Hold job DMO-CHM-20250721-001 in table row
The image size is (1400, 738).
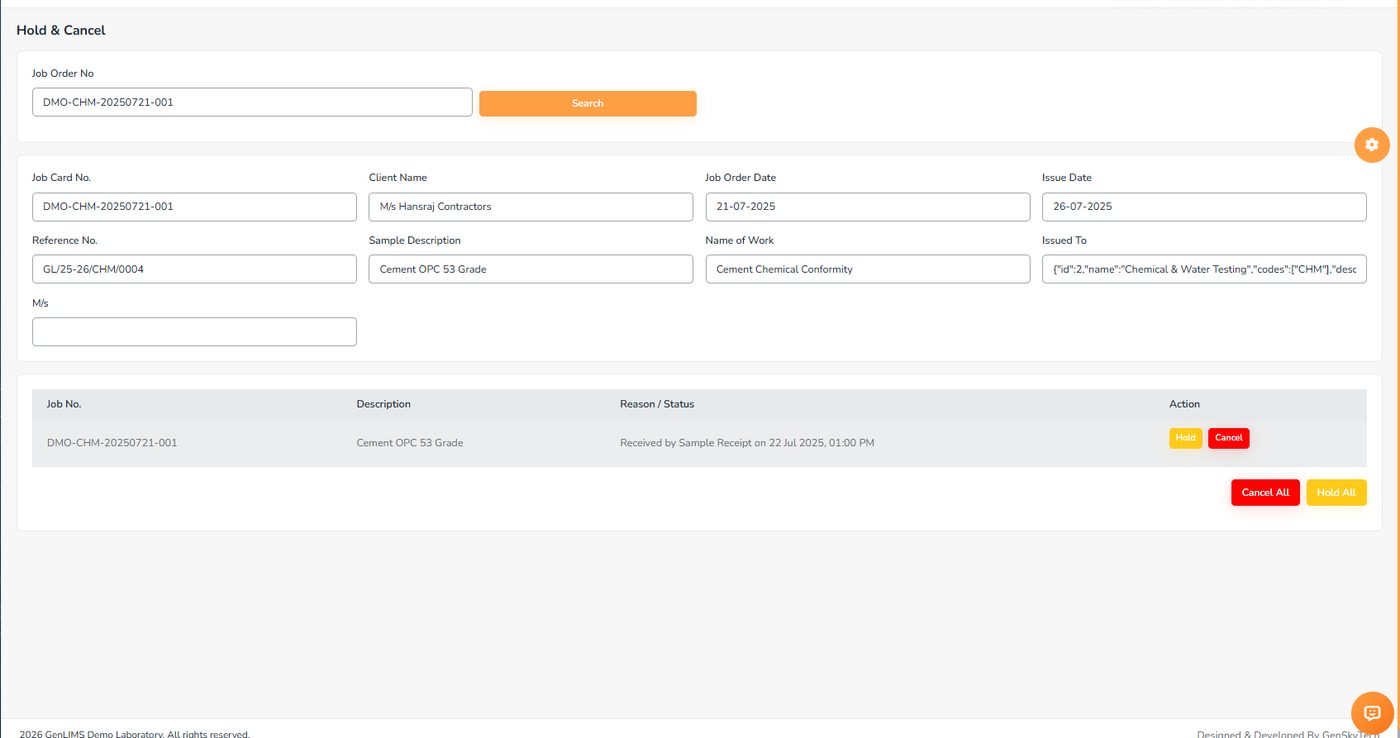1186,438
